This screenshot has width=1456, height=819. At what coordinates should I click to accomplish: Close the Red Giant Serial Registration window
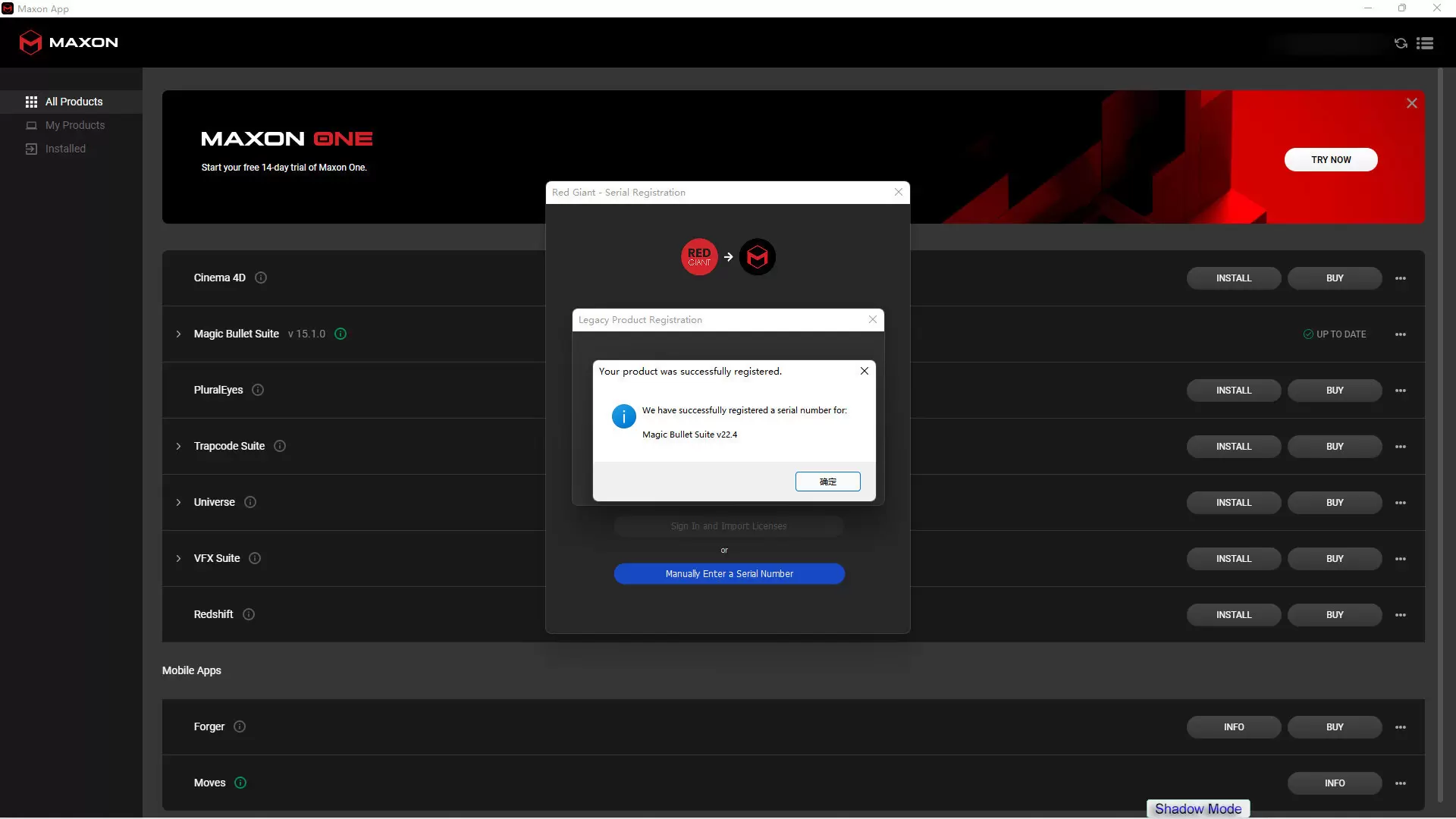tap(899, 192)
